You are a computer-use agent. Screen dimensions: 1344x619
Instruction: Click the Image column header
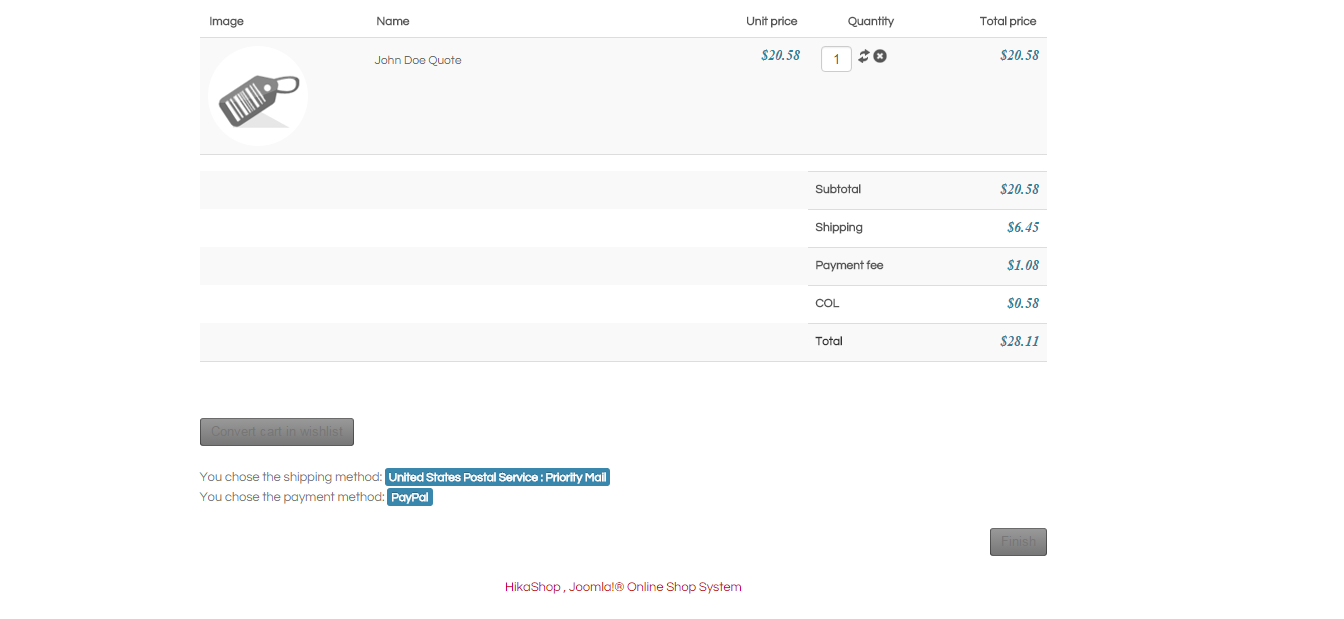point(227,21)
